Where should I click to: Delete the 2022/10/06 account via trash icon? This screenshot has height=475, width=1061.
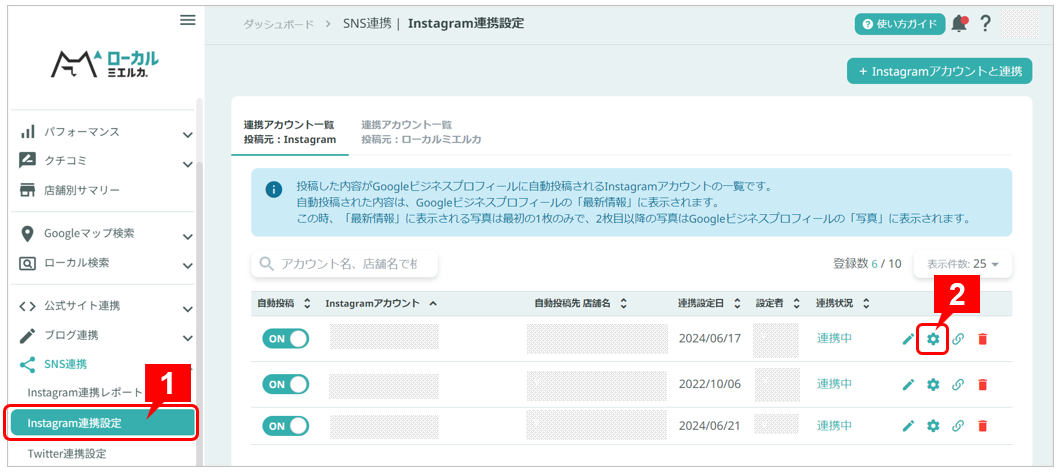click(983, 385)
